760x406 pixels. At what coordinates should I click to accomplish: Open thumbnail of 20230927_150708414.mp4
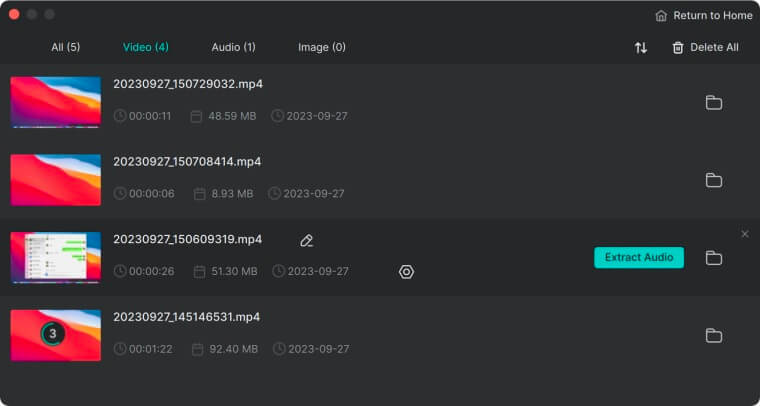[x=56, y=180]
